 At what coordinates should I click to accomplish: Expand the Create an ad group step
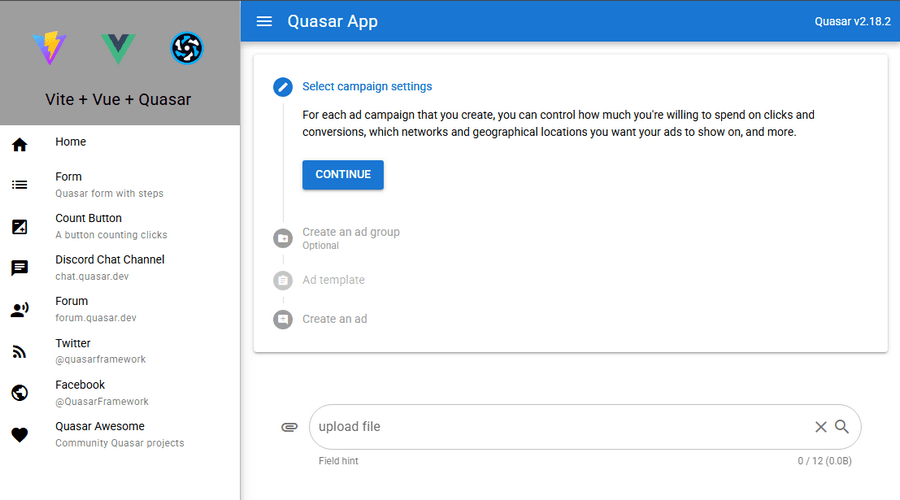351,238
